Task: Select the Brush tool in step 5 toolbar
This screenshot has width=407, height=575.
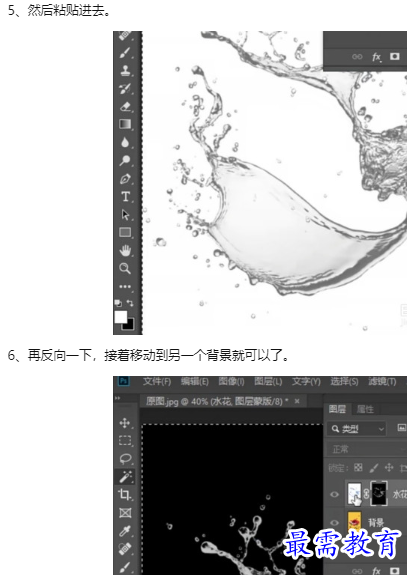Action: click(125, 53)
